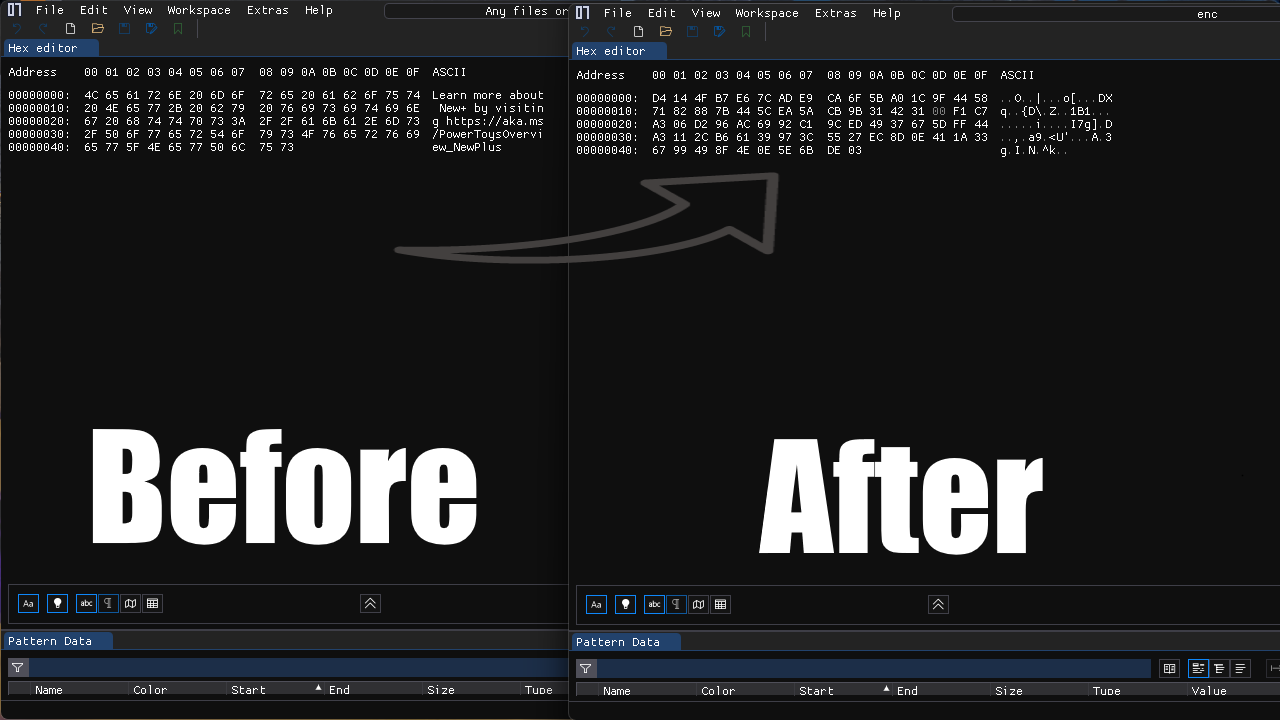Open Workspace menu in right enc window
1280x720 pixels.
(x=767, y=13)
